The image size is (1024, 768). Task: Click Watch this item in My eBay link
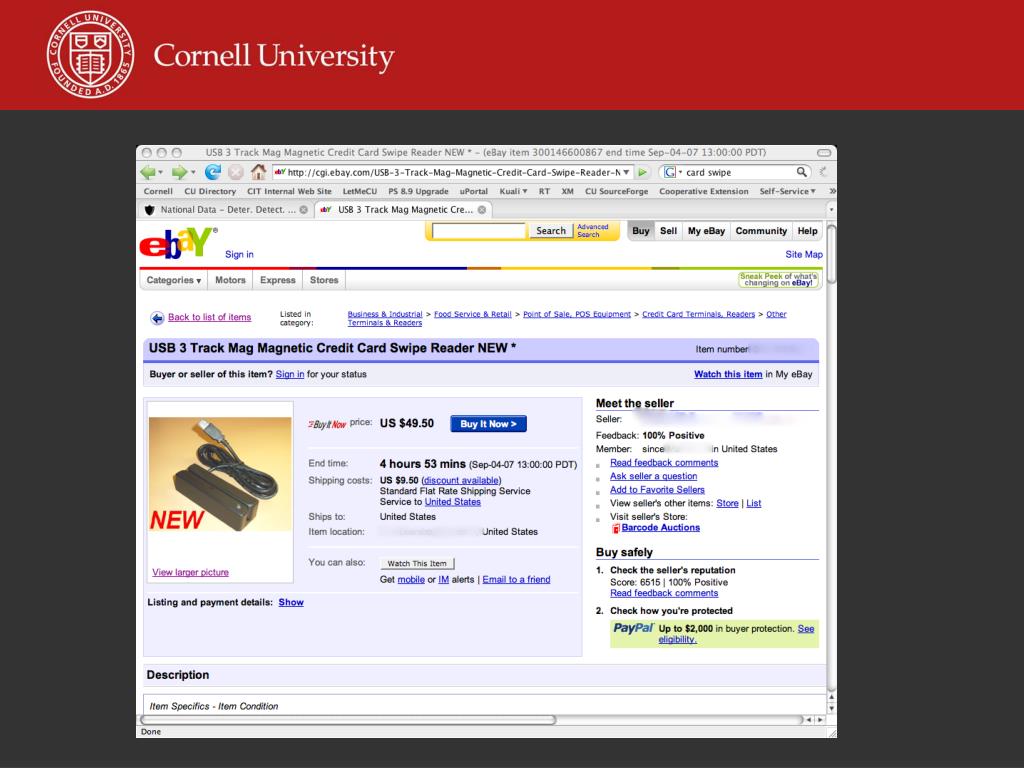click(728, 374)
